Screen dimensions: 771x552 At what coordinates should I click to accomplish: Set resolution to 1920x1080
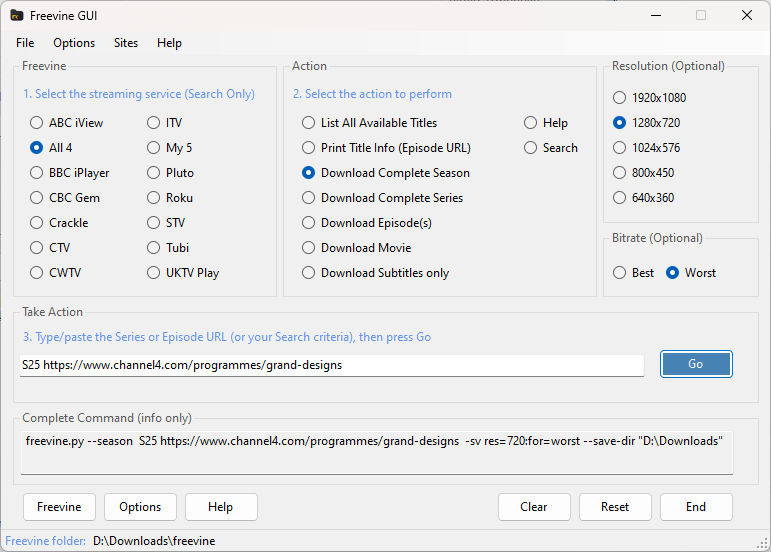point(620,98)
